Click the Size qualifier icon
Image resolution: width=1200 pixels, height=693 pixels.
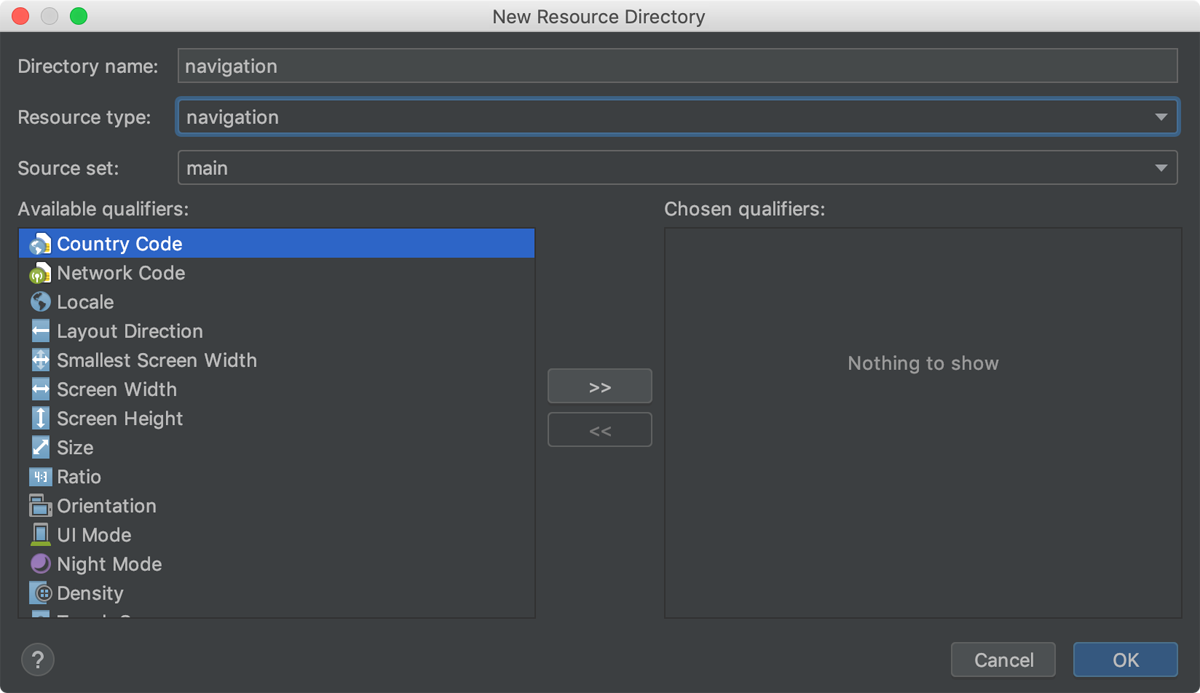[x=40, y=447]
